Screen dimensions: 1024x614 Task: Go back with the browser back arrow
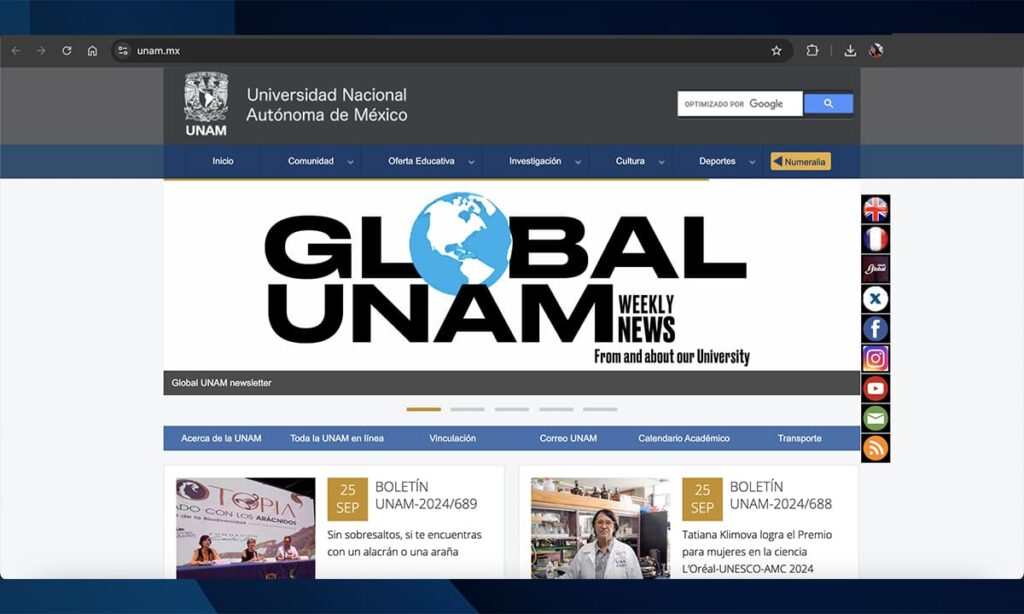[16, 51]
